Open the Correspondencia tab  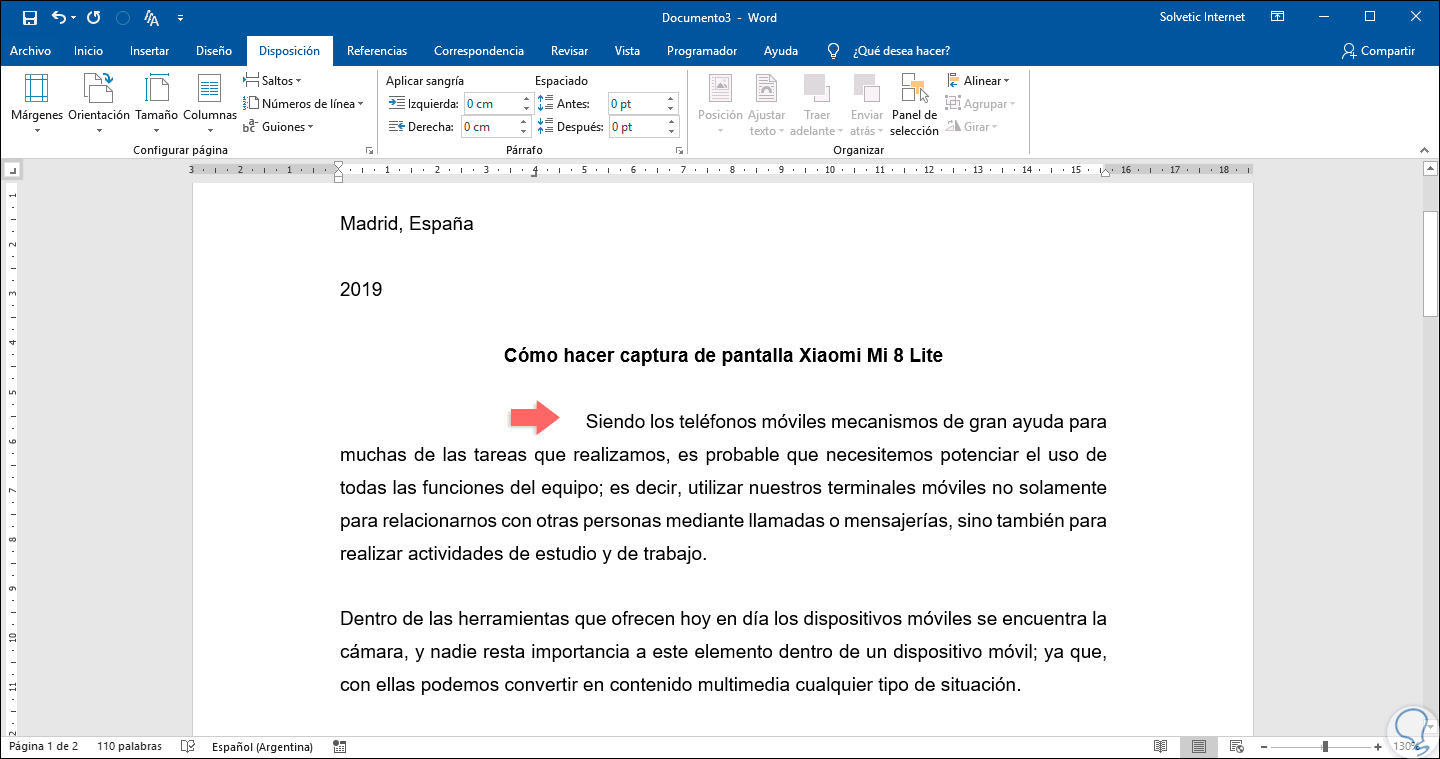479,51
